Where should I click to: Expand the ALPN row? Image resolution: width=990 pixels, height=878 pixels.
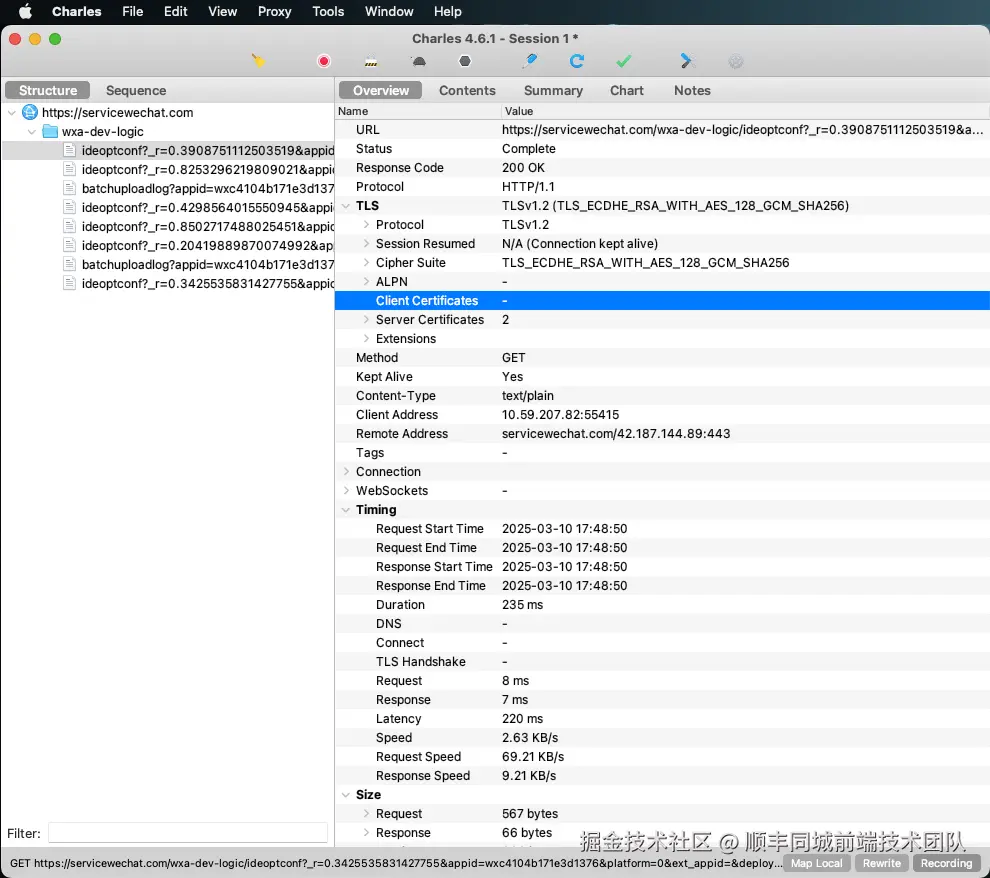coord(366,282)
